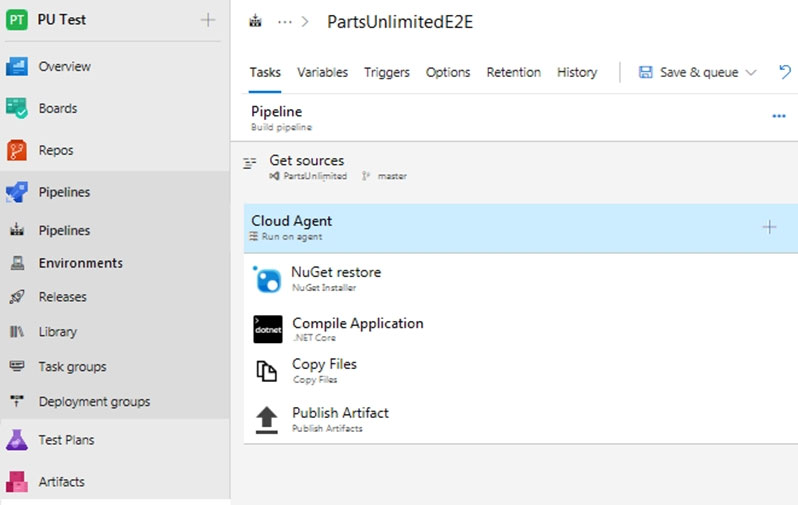Click the NuGet restore task icon

(x=267, y=279)
